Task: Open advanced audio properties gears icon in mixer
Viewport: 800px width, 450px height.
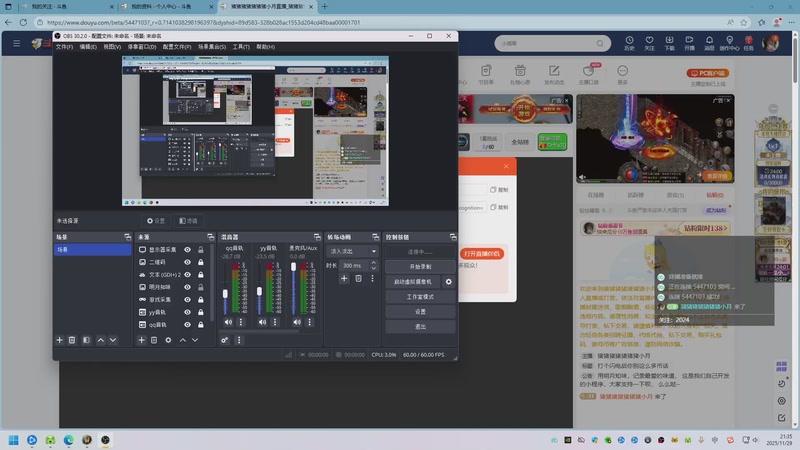Action: [224, 340]
